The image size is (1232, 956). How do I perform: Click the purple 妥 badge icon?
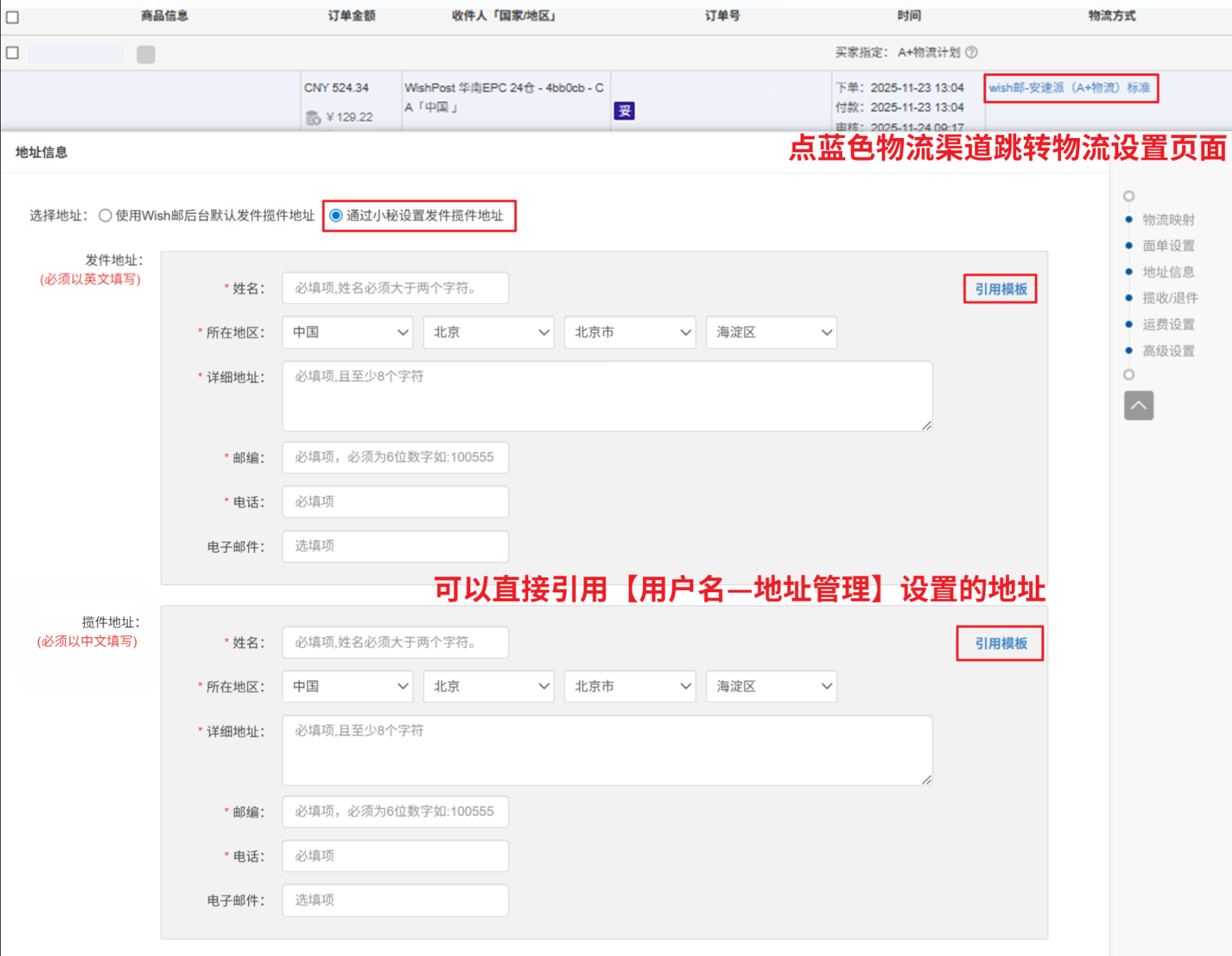point(623,111)
